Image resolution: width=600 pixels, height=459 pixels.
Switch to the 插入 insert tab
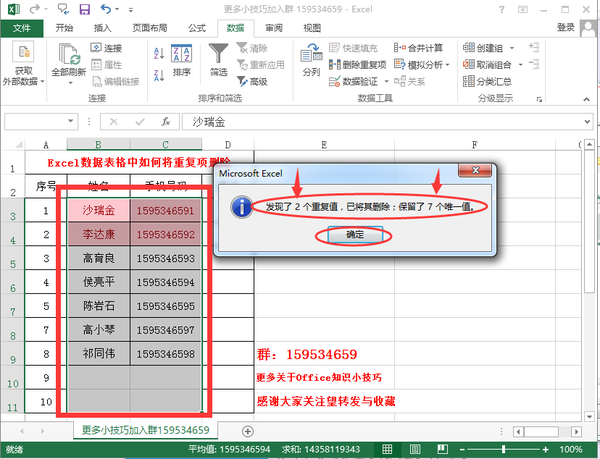pos(102,28)
